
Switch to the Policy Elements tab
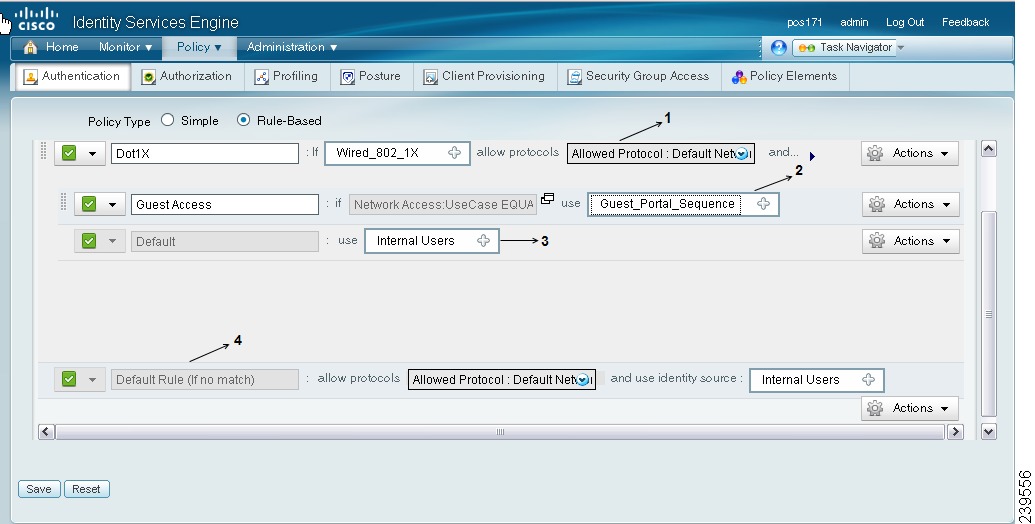point(785,77)
